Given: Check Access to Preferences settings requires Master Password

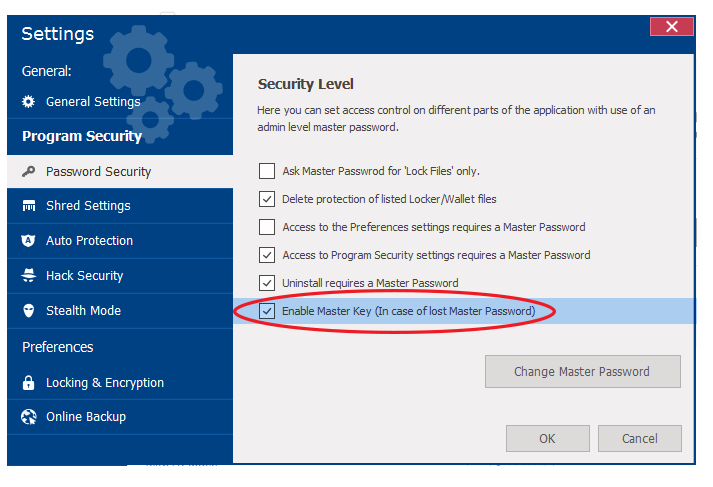Looking at the screenshot, I should [267, 227].
